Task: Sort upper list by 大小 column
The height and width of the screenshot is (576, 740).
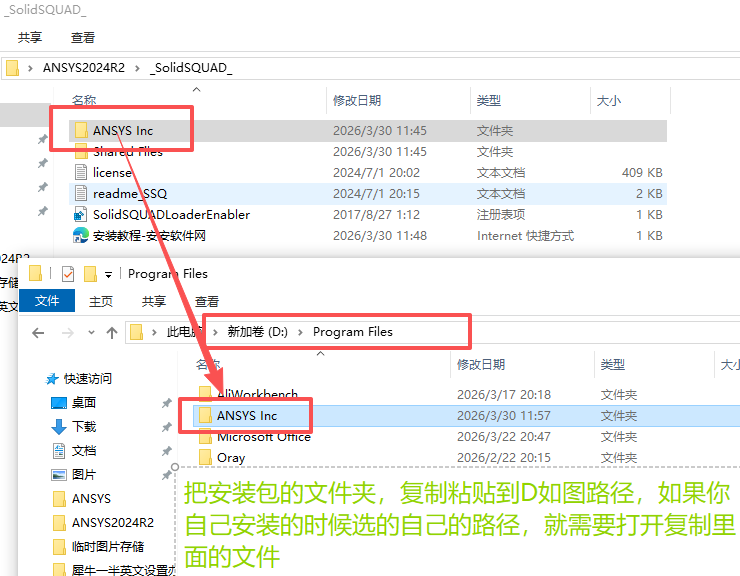Action: [x=609, y=101]
